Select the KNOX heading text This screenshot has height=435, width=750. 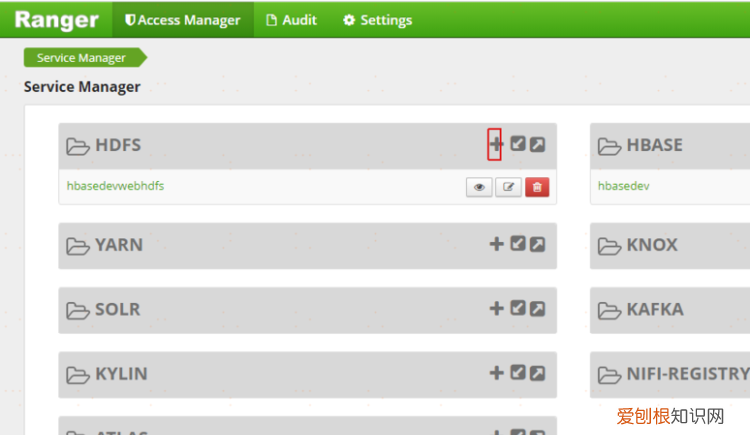pyautogui.click(x=652, y=245)
